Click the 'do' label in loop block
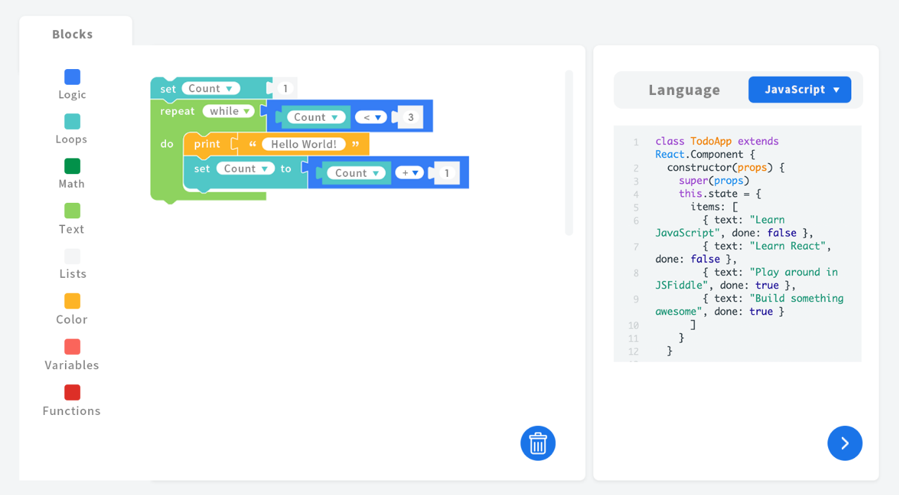The height and width of the screenshot is (495, 899). pos(167,144)
